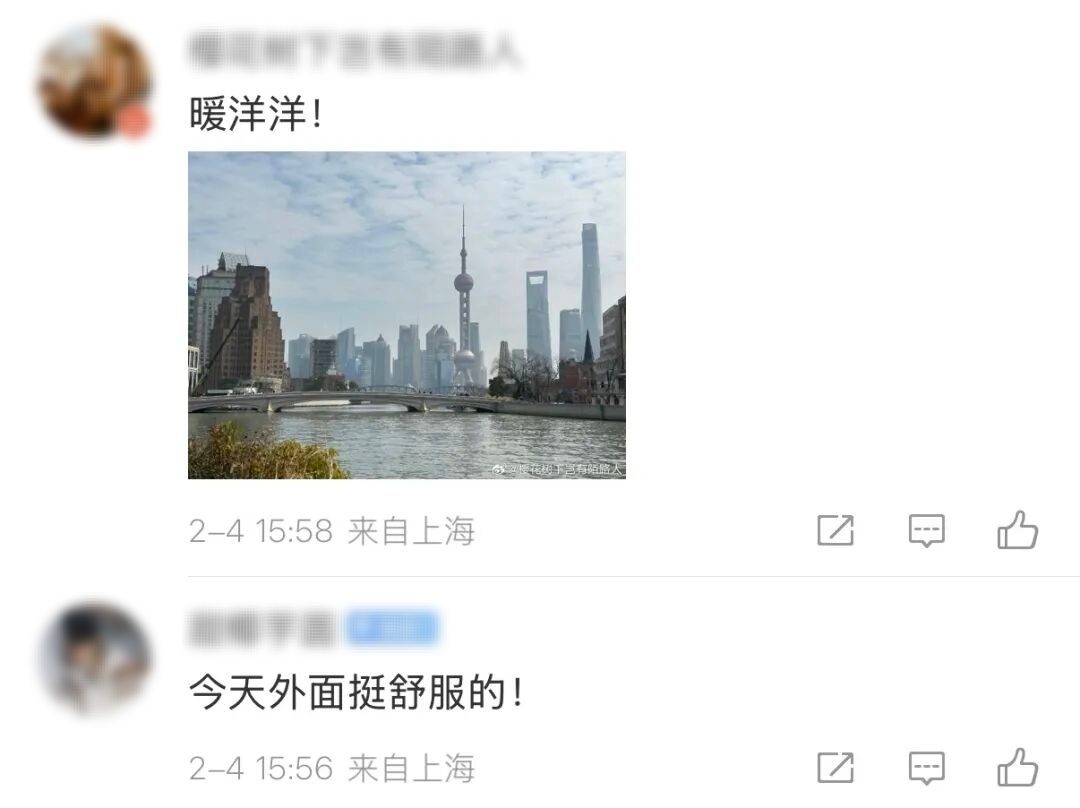The image size is (1080, 808).
Task: Tap the divider line between comments
Action: (x=634, y=576)
